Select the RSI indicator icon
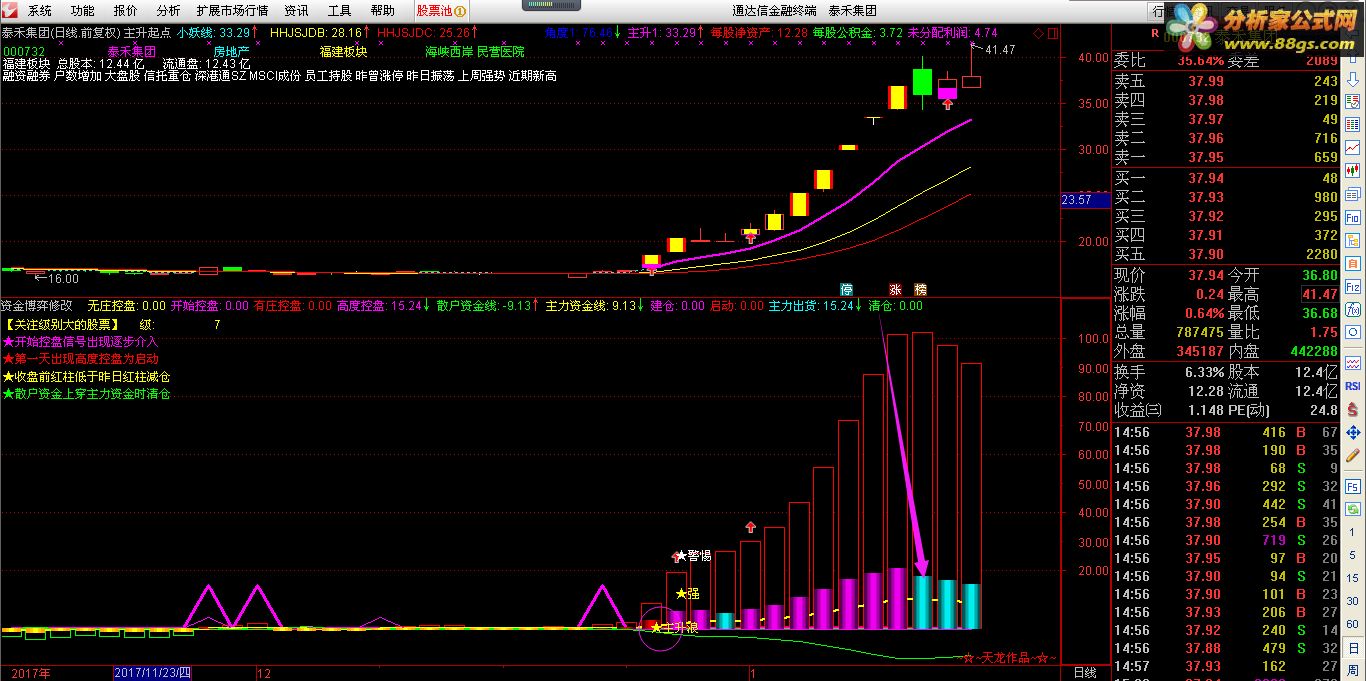Viewport: 1366px width, 681px height. (1353, 385)
